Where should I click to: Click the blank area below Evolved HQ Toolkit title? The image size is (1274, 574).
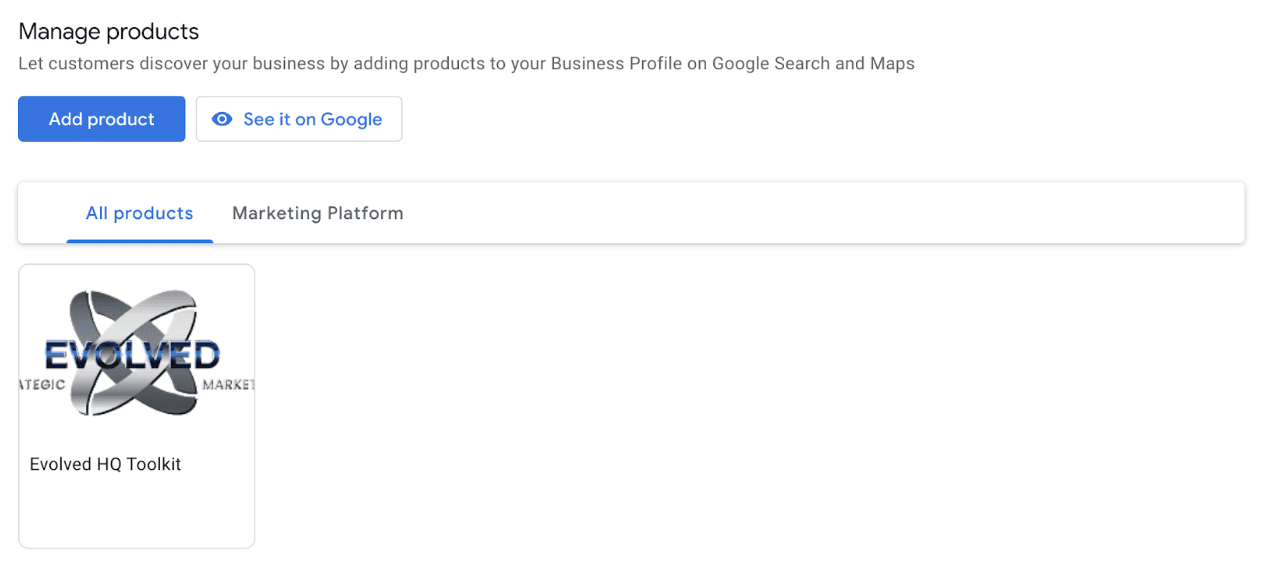137,510
